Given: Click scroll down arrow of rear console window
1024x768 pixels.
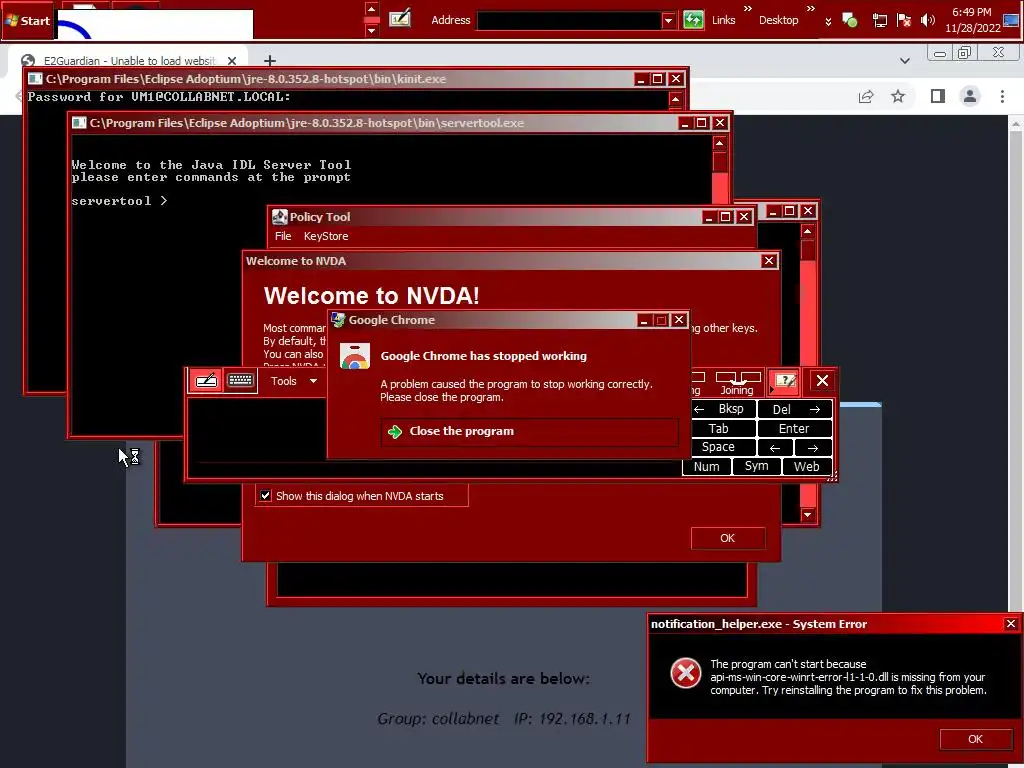Looking at the screenshot, I should tap(808, 515).
